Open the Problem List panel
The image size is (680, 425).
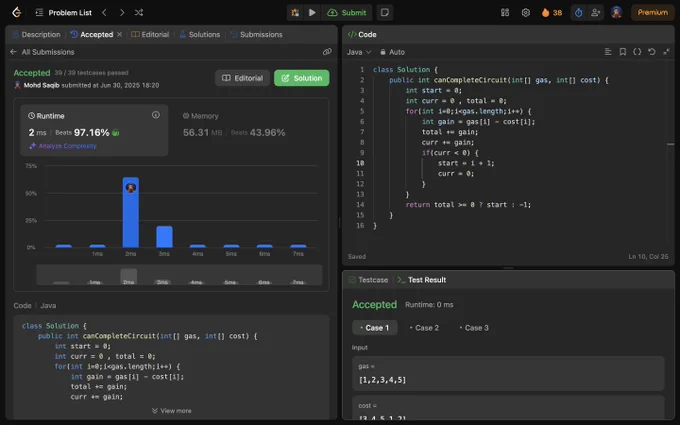click(x=64, y=13)
